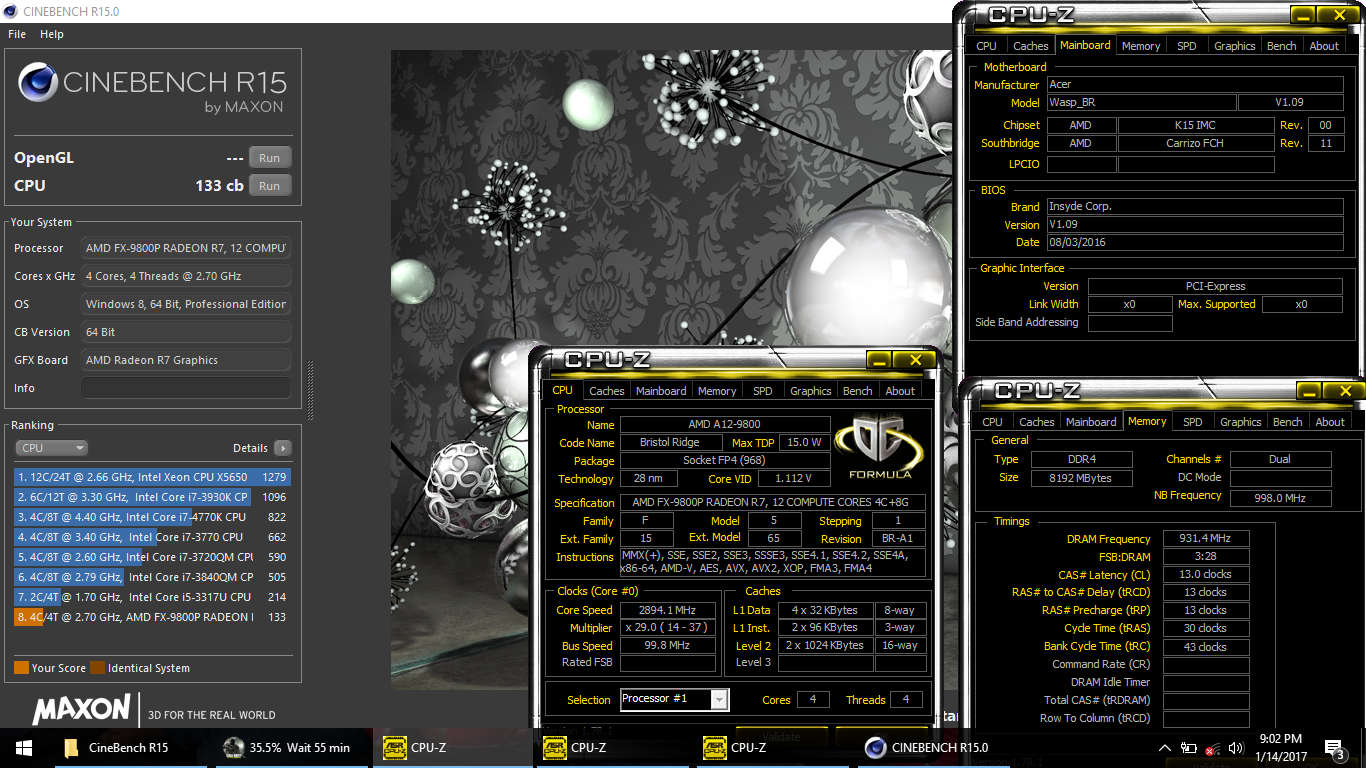Open the Help menu in Cinebench
This screenshot has height=768, width=1366.
pos(52,34)
